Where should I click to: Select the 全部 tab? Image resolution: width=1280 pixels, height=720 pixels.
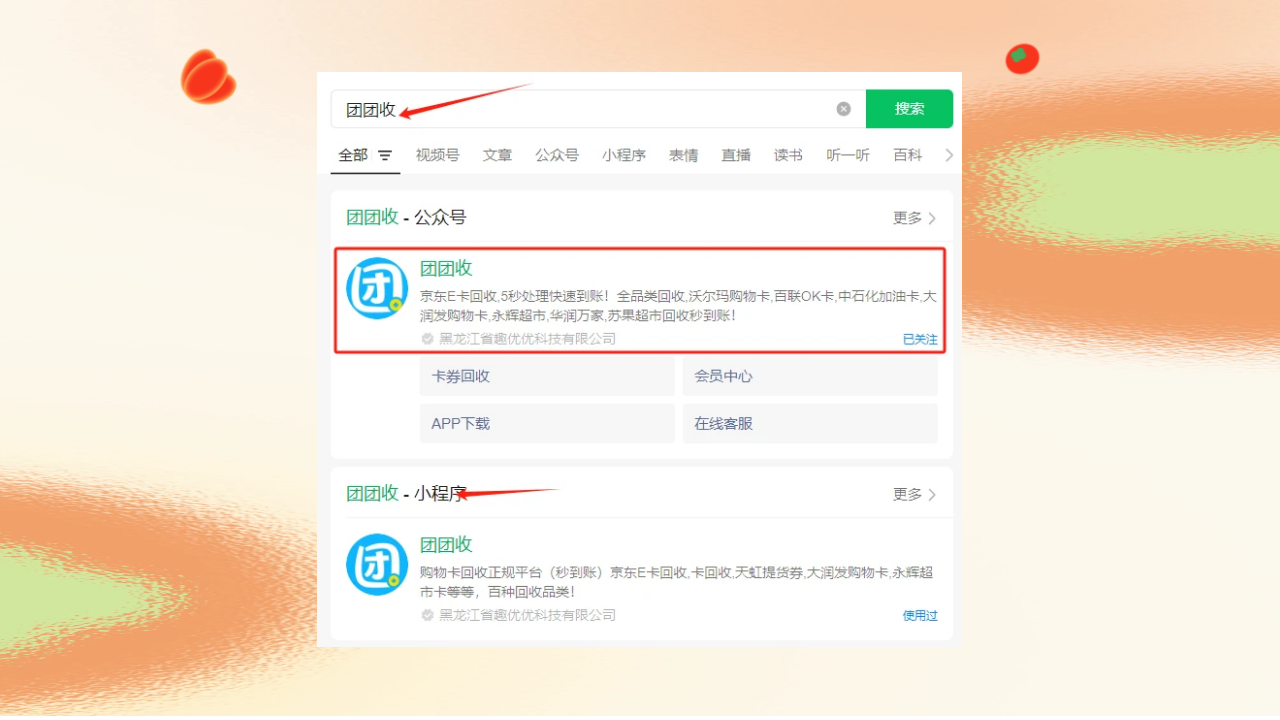(353, 155)
